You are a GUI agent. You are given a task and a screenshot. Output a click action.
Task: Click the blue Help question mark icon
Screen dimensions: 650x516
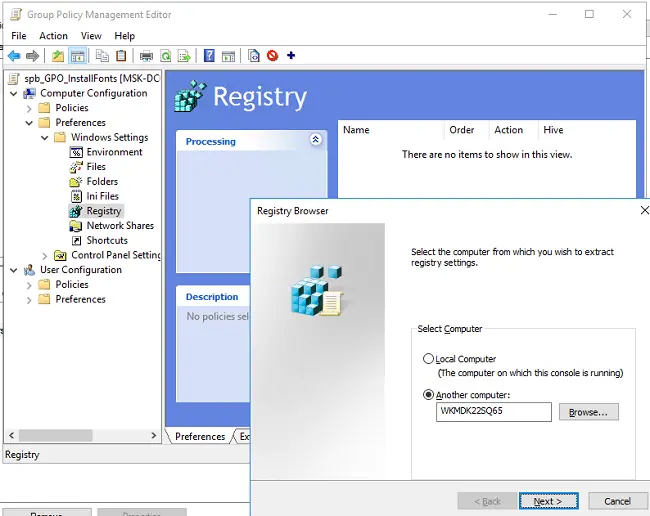[209, 55]
